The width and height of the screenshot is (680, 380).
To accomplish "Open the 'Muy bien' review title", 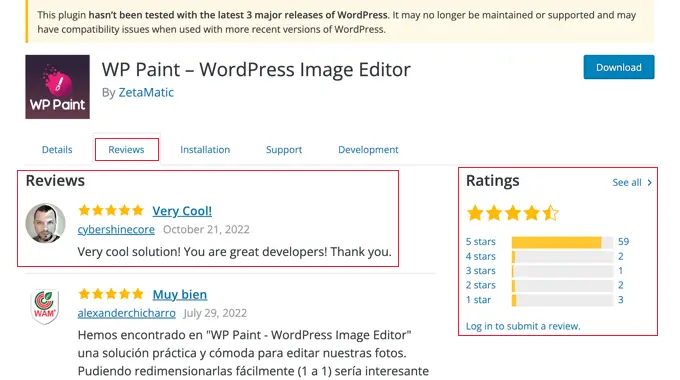I will 180,295.
